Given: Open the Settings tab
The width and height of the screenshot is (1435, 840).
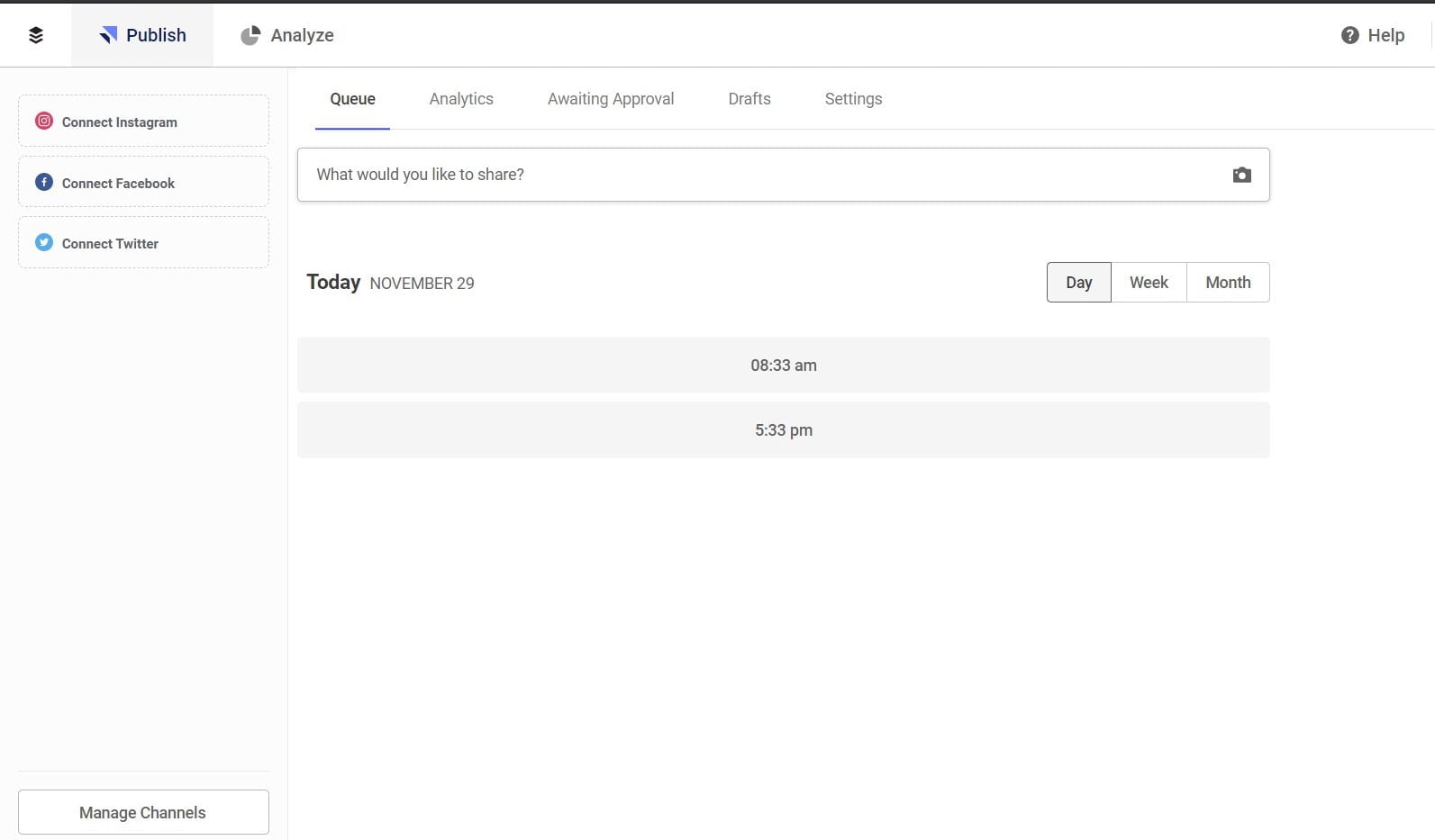Looking at the screenshot, I should click(x=853, y=99).
